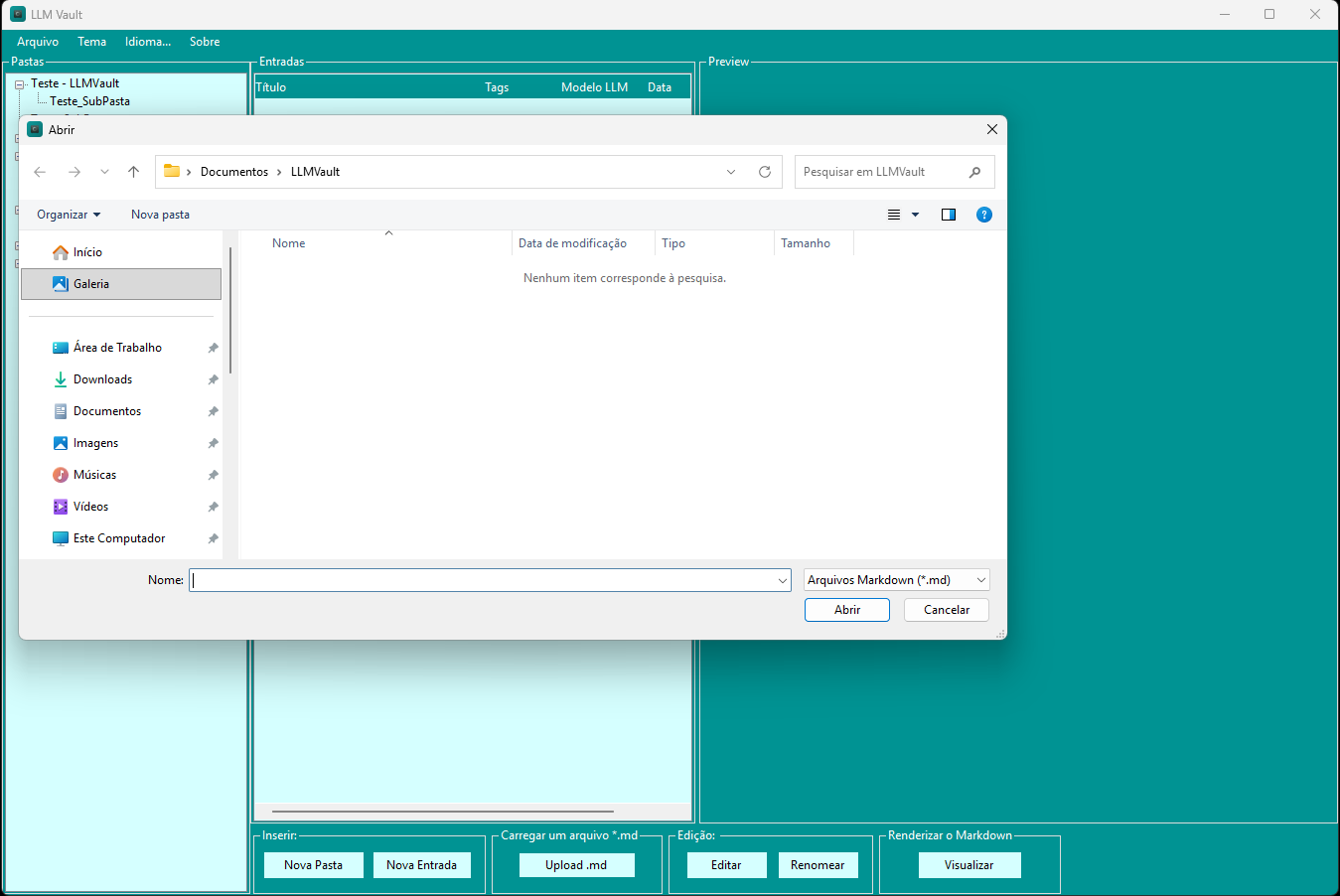The image size is (1340, 896).
Task: Open the help icon in the Abrir dialog
Action: click(x=984, y=215)
